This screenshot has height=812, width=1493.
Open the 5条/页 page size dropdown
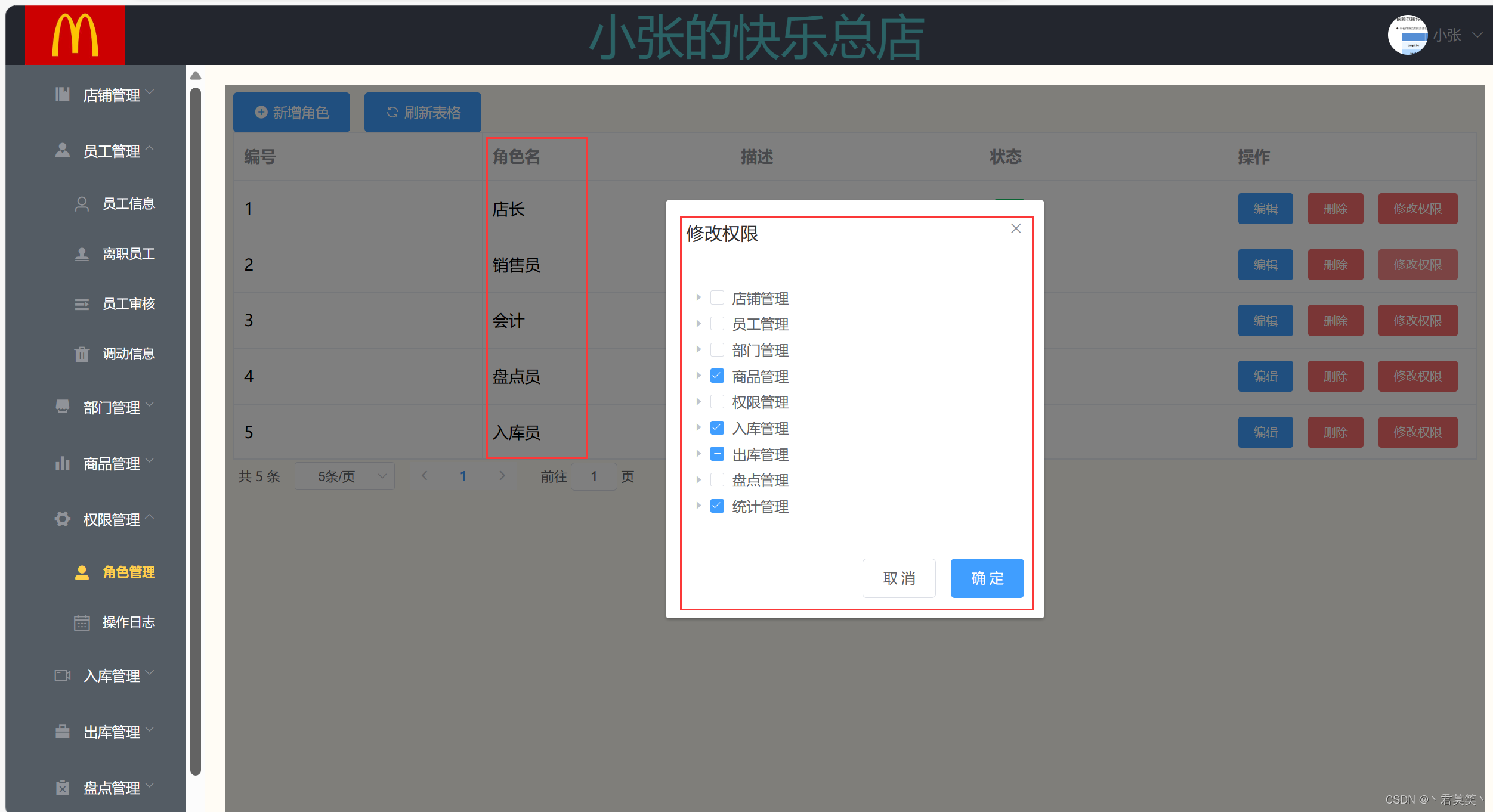344,476
